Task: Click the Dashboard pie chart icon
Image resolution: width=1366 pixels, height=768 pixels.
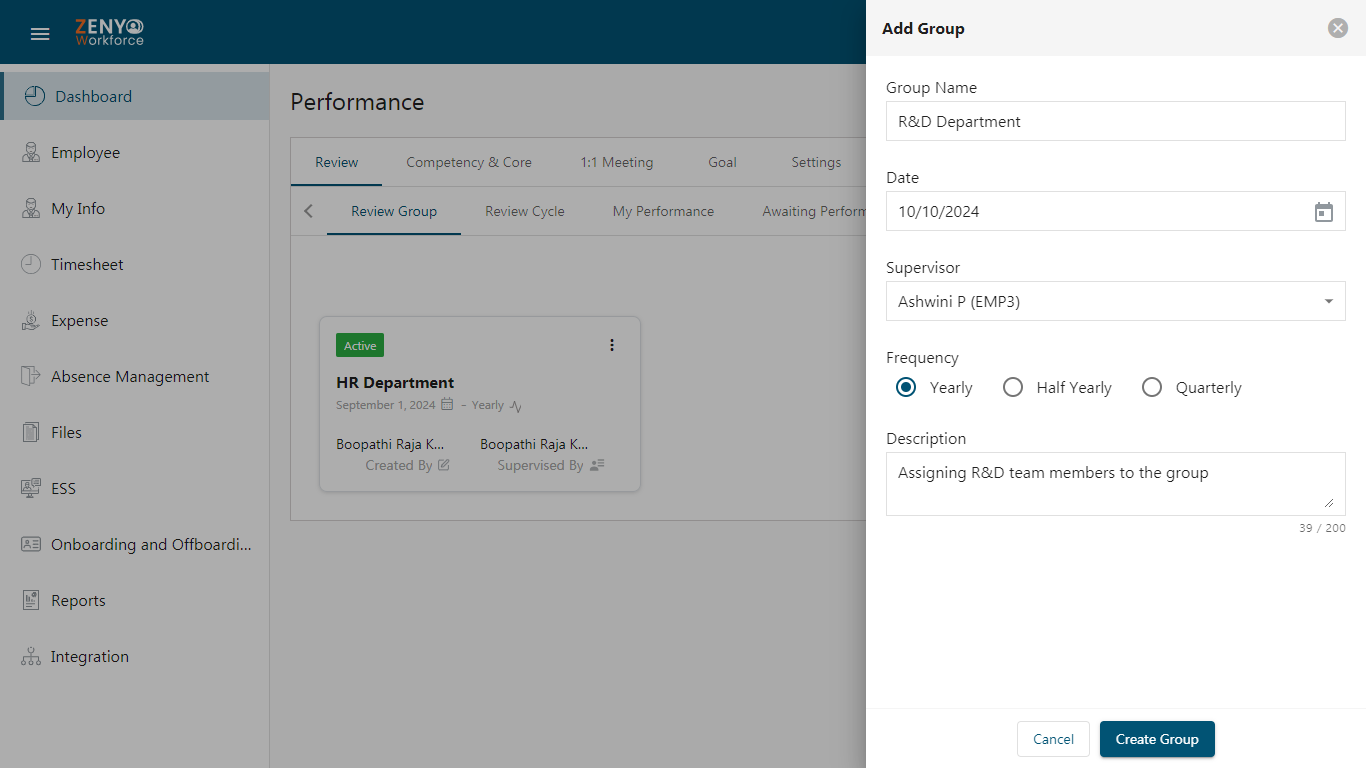Action: [35, 96]
